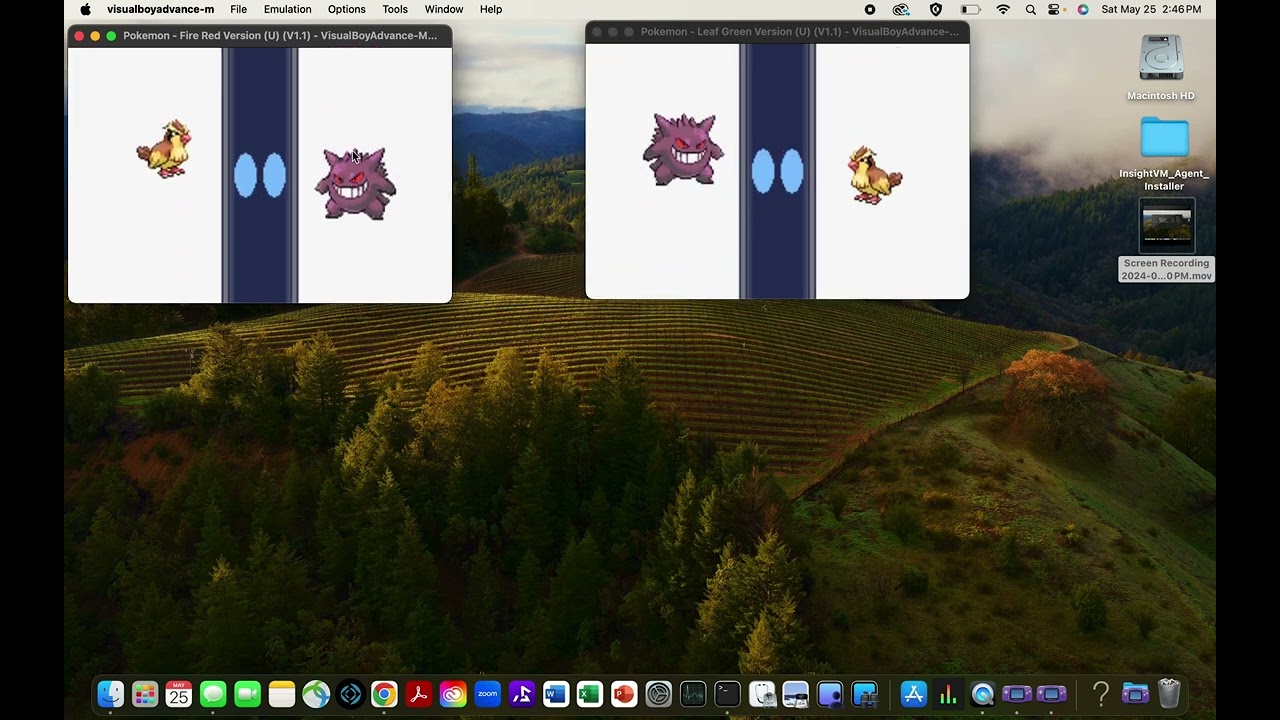
Task: Open Microsoft Excel from the Dock
Action: (x=589, y=694)
